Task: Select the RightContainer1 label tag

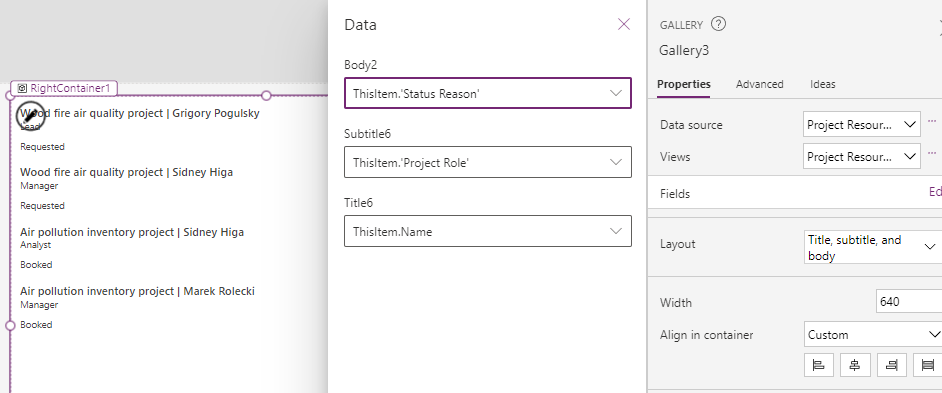Action: pos(64,88)
